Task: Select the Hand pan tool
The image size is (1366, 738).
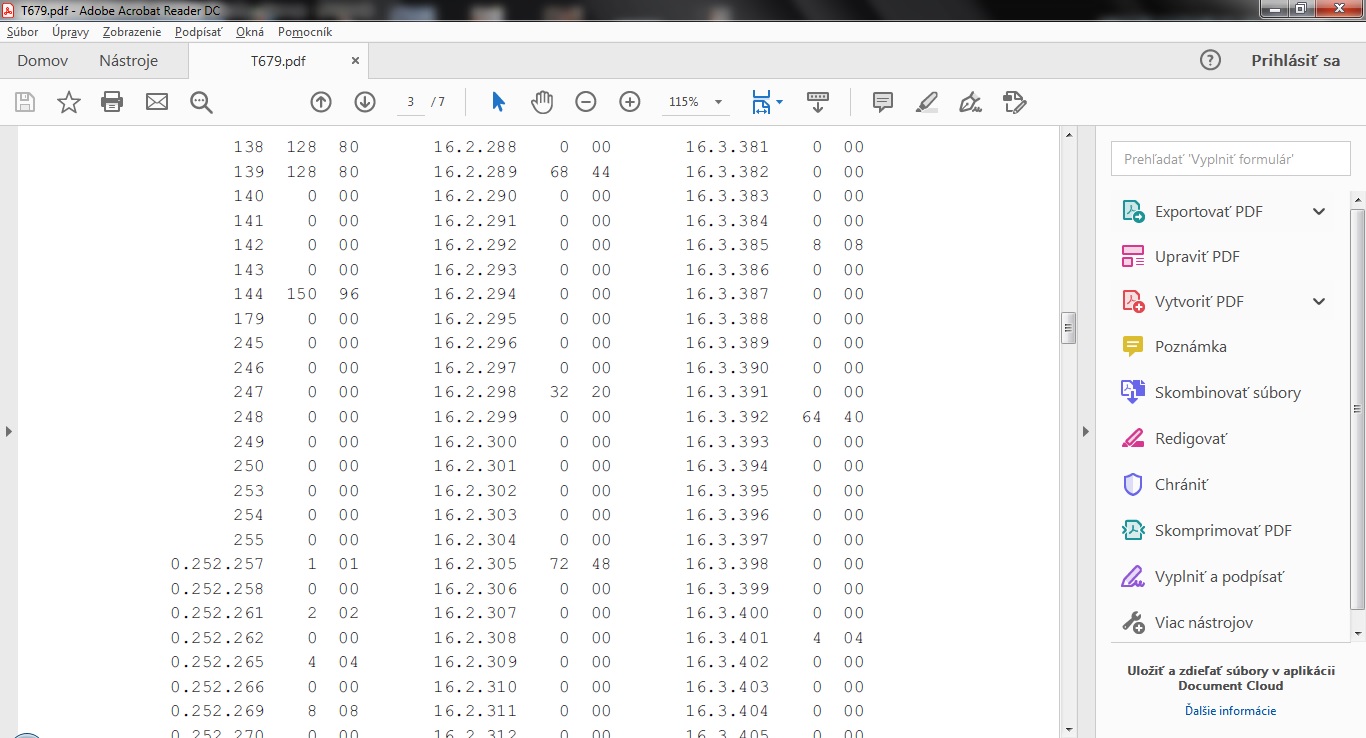Action: tap(542, 102)
